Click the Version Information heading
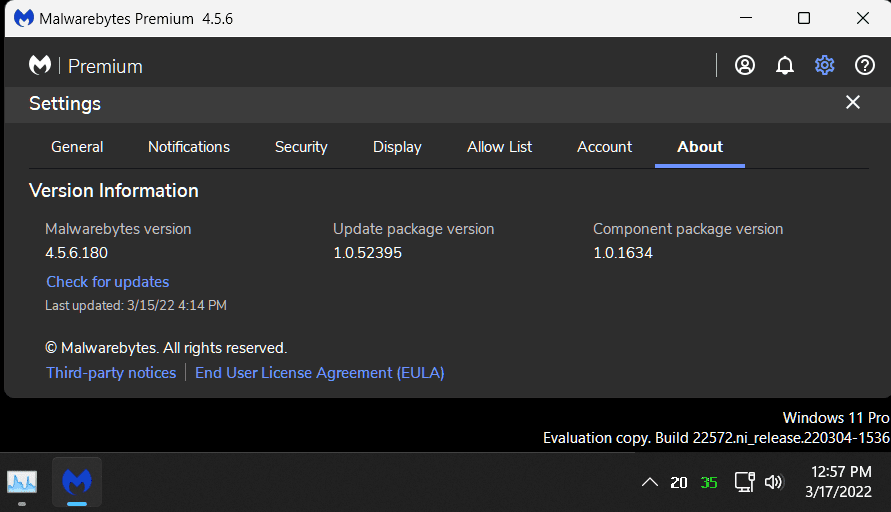Viewport: 891px width, 512px height. (x=114, y=190)
